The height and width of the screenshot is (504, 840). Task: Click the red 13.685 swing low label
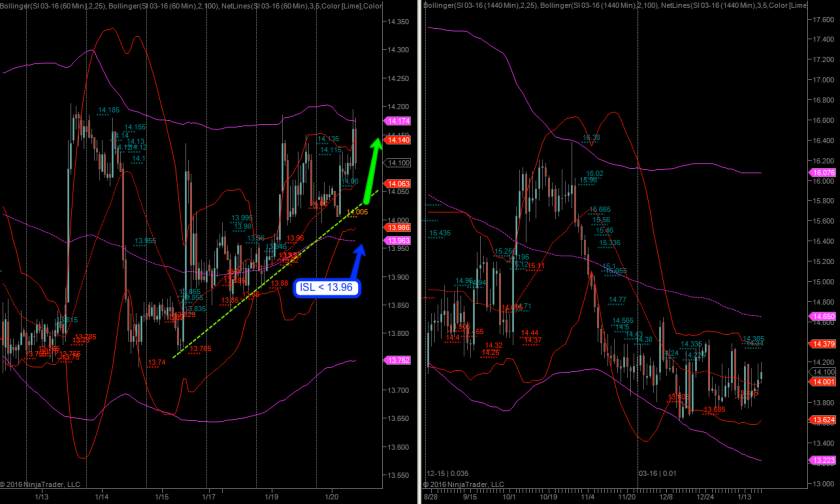coord(714,410)
